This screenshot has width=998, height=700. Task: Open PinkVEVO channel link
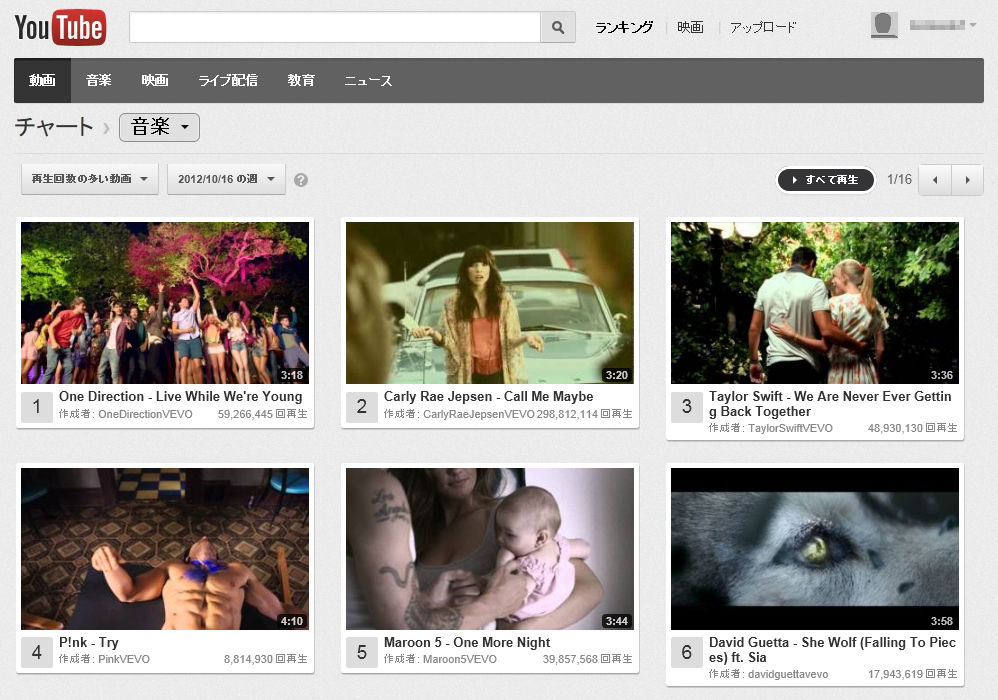pyautogui.click(x=124, y=659)
